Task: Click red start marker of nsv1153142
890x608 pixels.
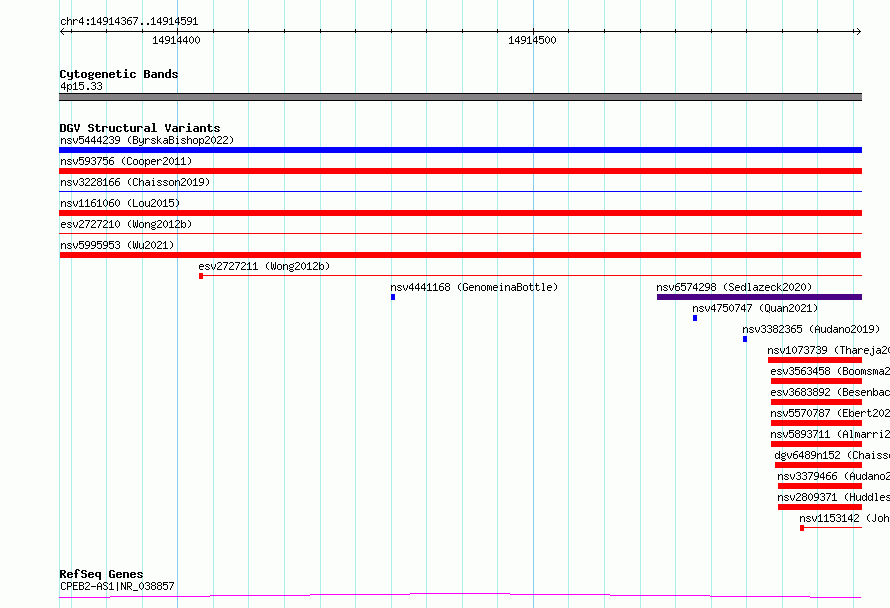Action: coord(802,528)
